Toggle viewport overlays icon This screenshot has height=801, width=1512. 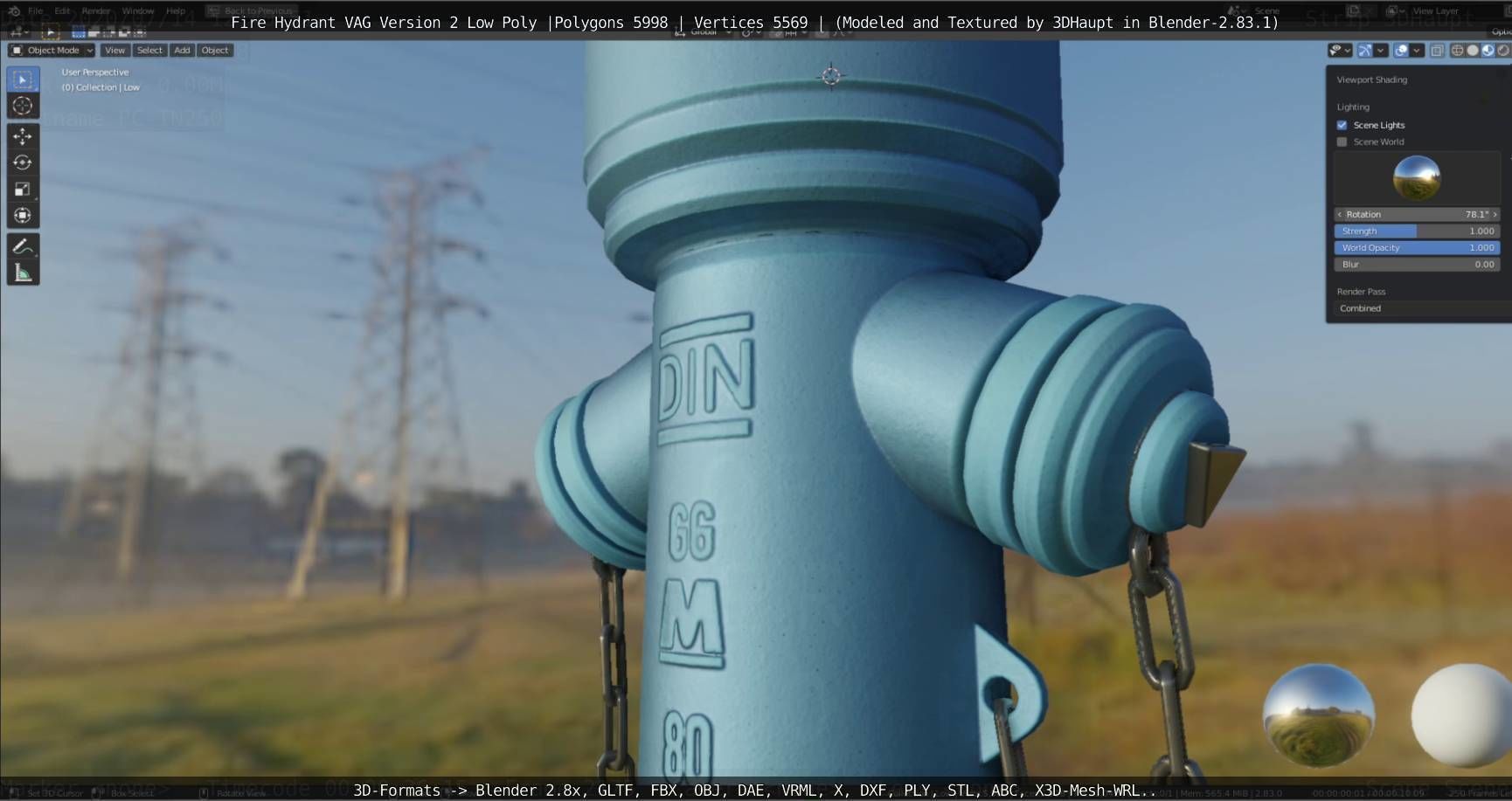tap(1401, 51)
